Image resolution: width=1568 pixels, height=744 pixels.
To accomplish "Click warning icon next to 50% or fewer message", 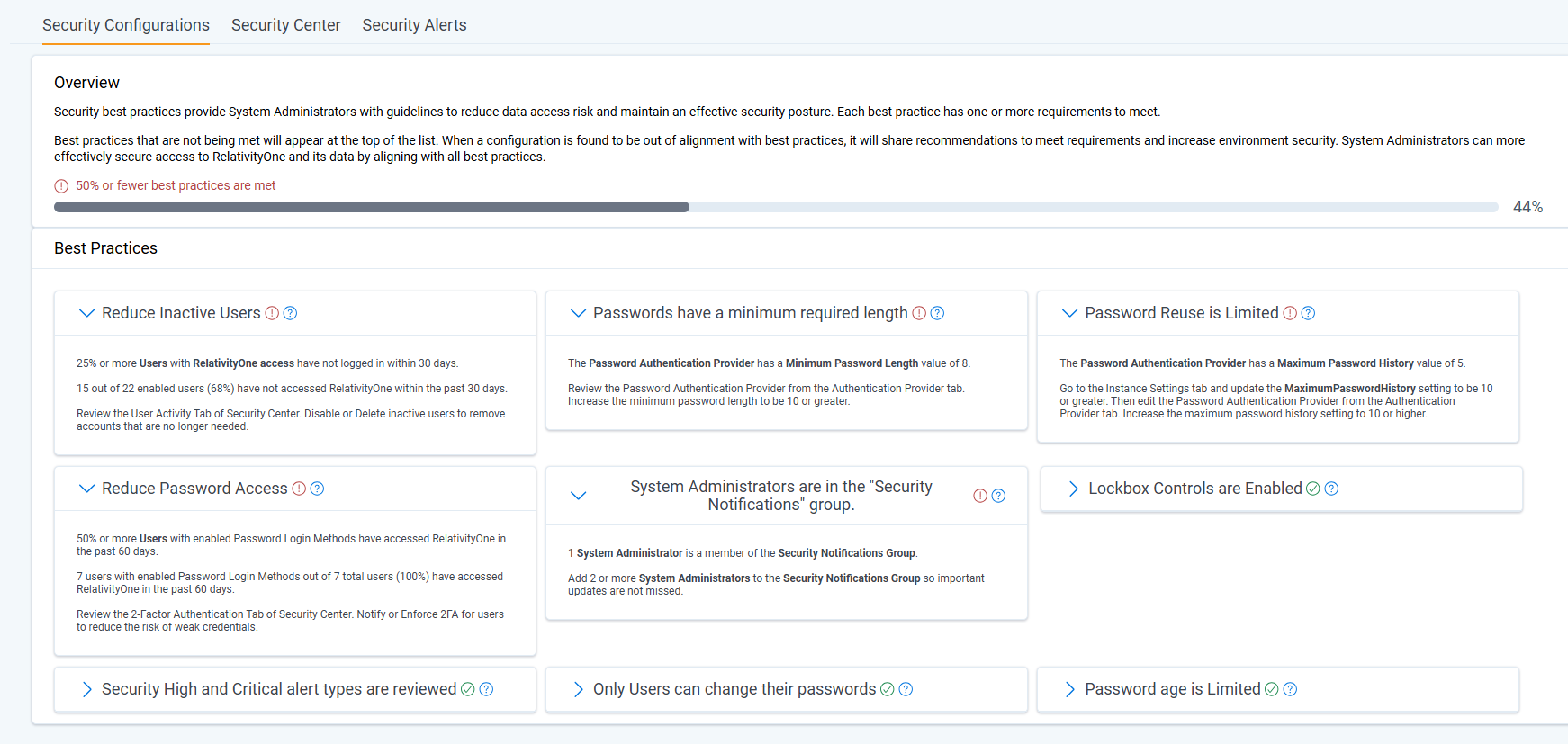I will [x=61, y=186].
